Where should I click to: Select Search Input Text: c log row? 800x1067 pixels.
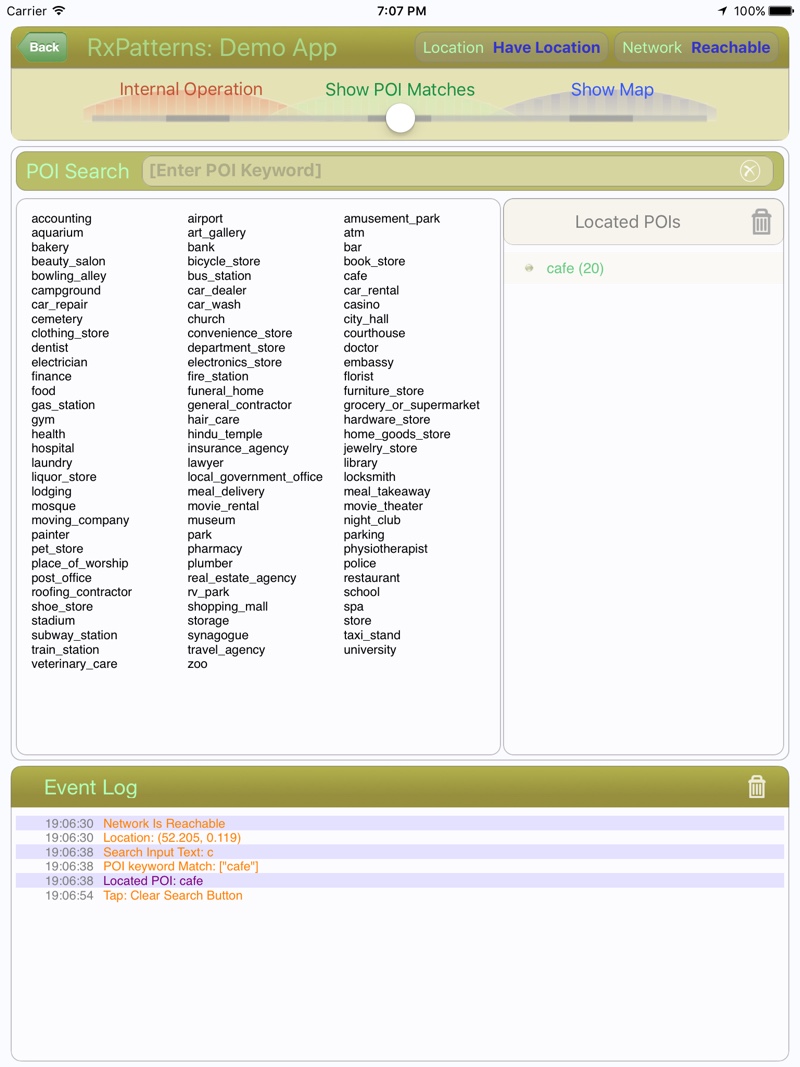pyautogui.click(x=400, y=853)
